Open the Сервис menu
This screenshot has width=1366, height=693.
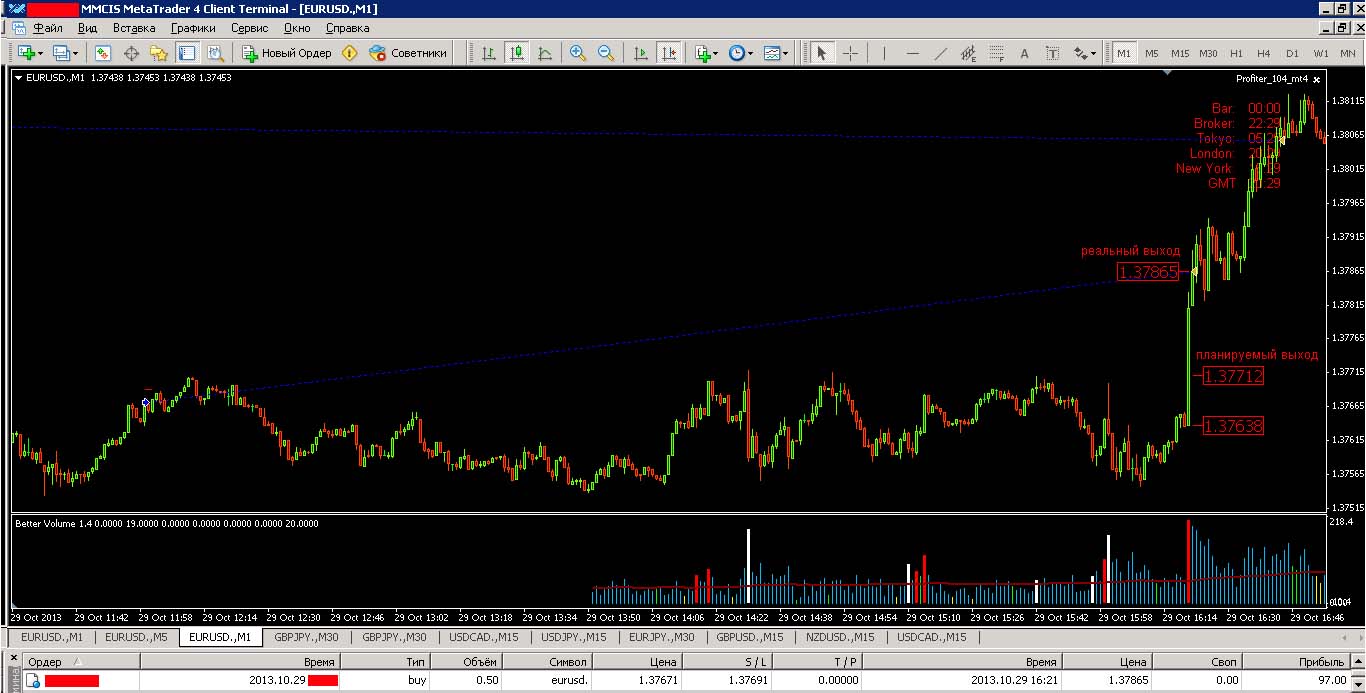coord(249,29)
